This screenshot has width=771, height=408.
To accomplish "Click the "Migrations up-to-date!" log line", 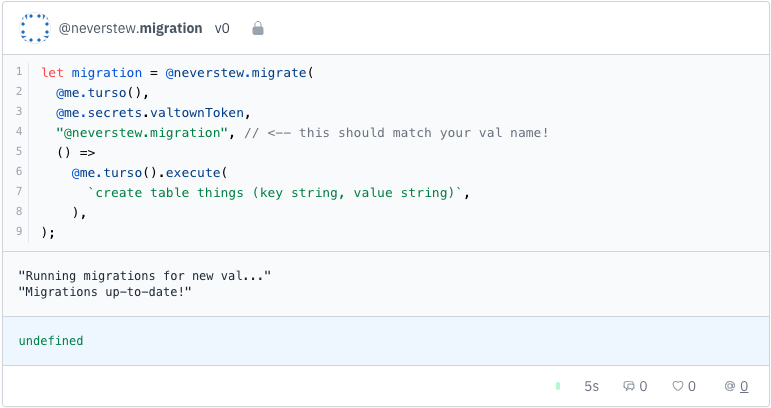I will [x=104, y=290].
